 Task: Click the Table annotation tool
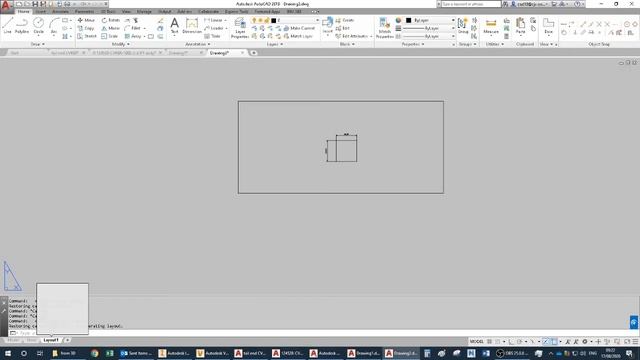212,36
